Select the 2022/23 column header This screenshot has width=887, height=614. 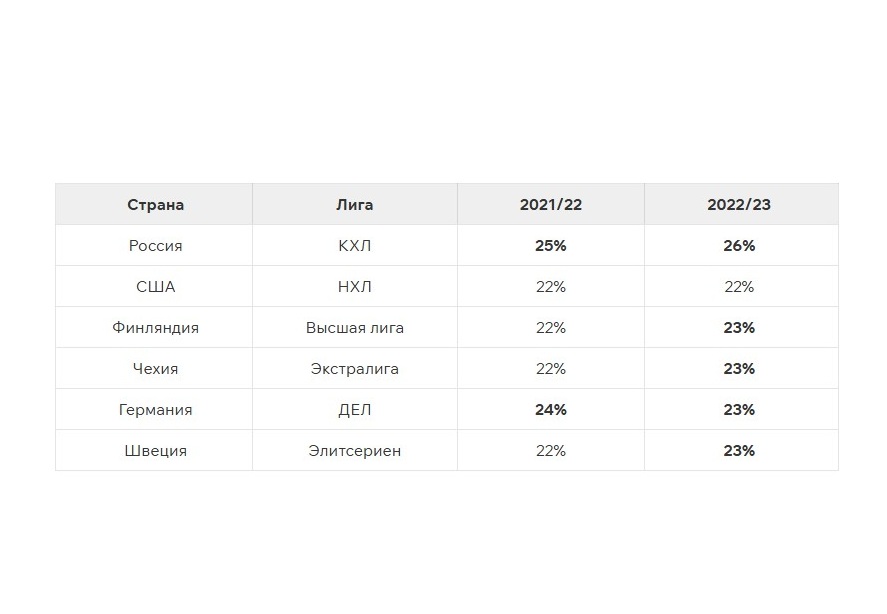click(739, 204)
